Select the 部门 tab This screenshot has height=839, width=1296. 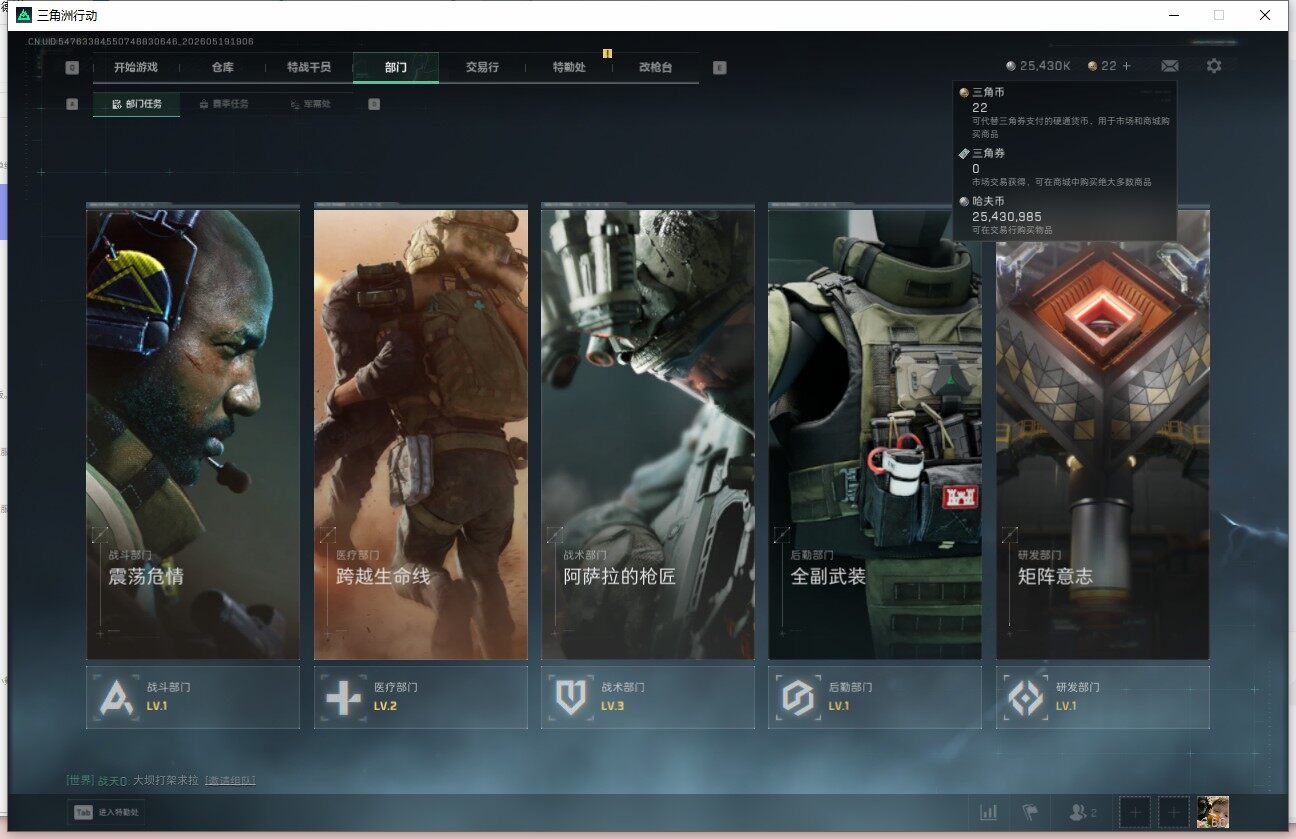396,67
